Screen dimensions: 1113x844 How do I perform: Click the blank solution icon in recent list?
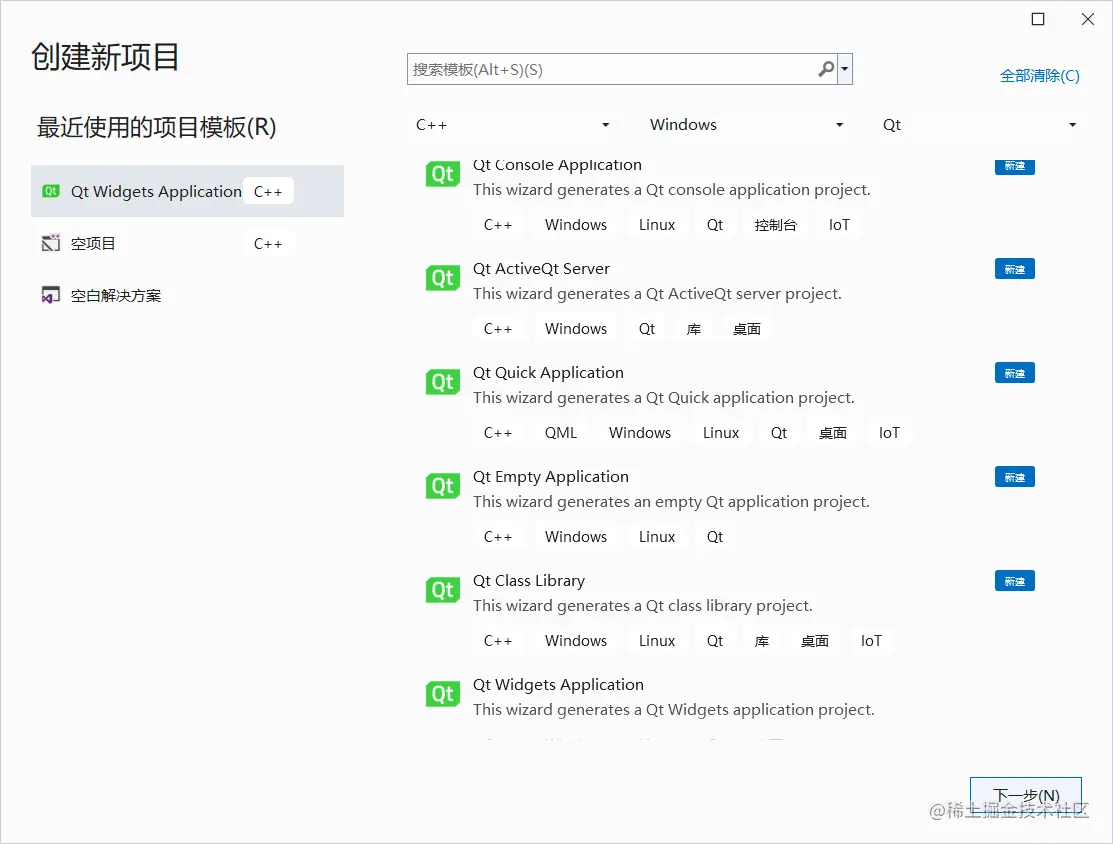point(50,295)
